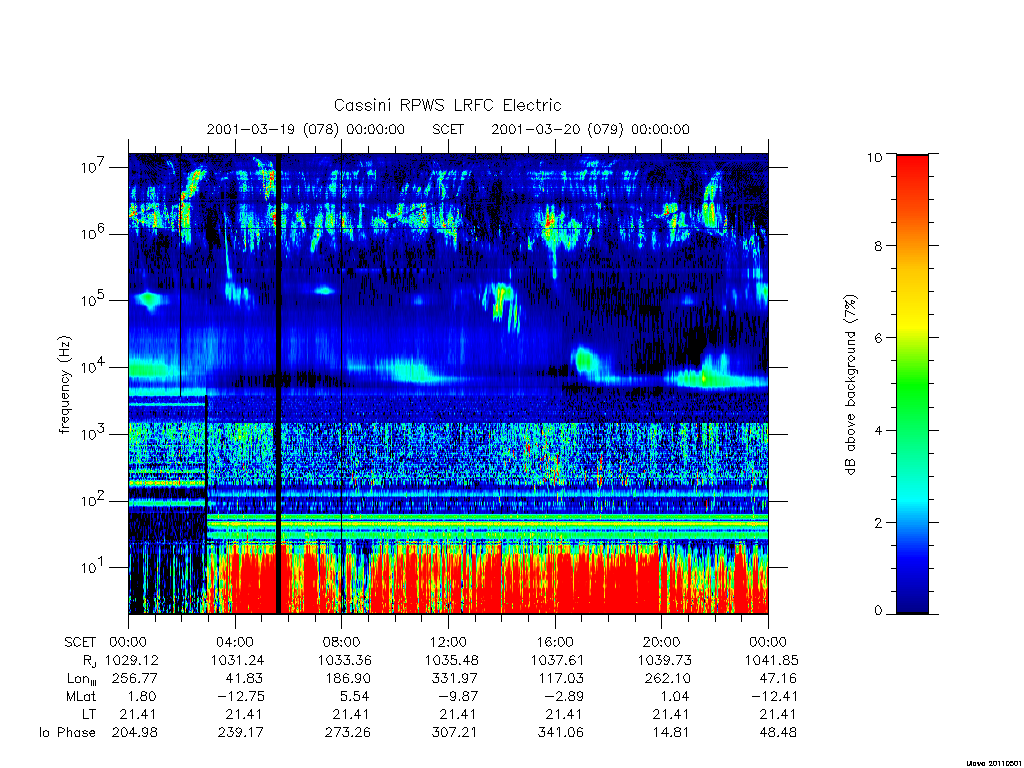Click the '0' tick label on the color bar
Screen dimensions: 1024x768
point(878,610)
